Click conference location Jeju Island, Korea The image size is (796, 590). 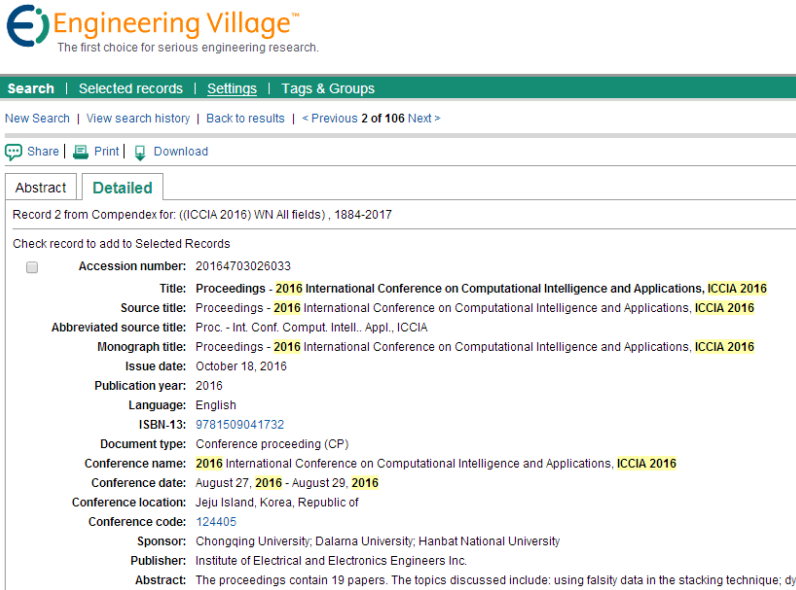tap(277, 502)
